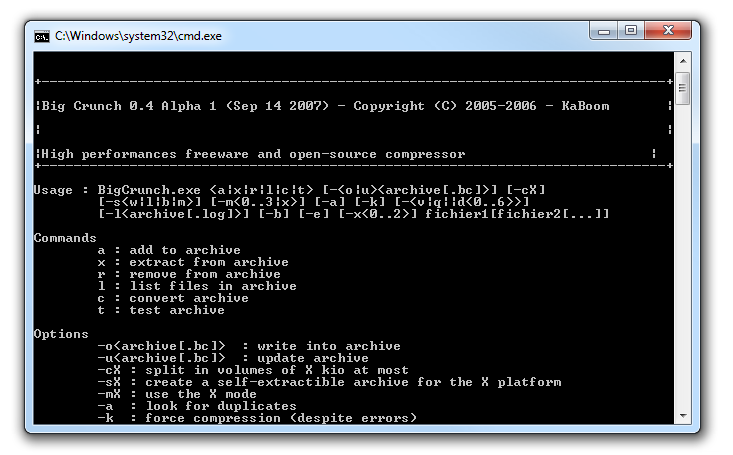Image resolution: width=733 pixels, height=455 pixels.
Task: Click '-o<archive[.bc]> : write into archive' line
Action: click(249, 347)
